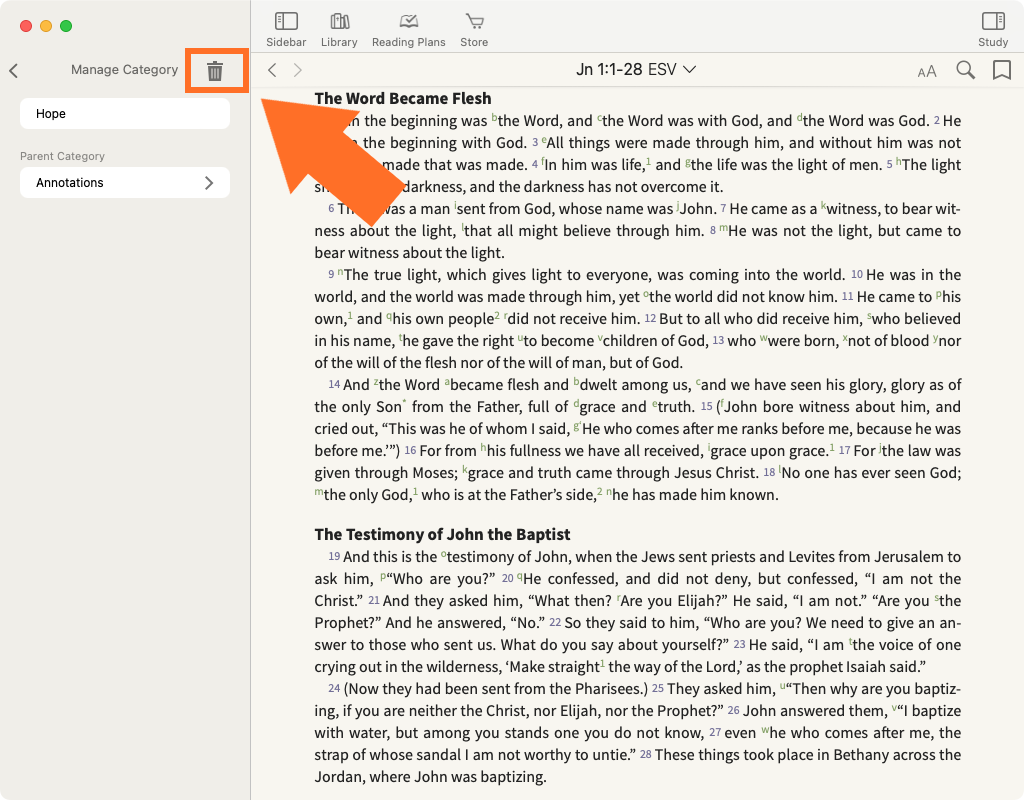Viewport: 1024px width, 800px height.
Task: Open Reading Plans from the toolbar
Action: [x=408, y=28]
